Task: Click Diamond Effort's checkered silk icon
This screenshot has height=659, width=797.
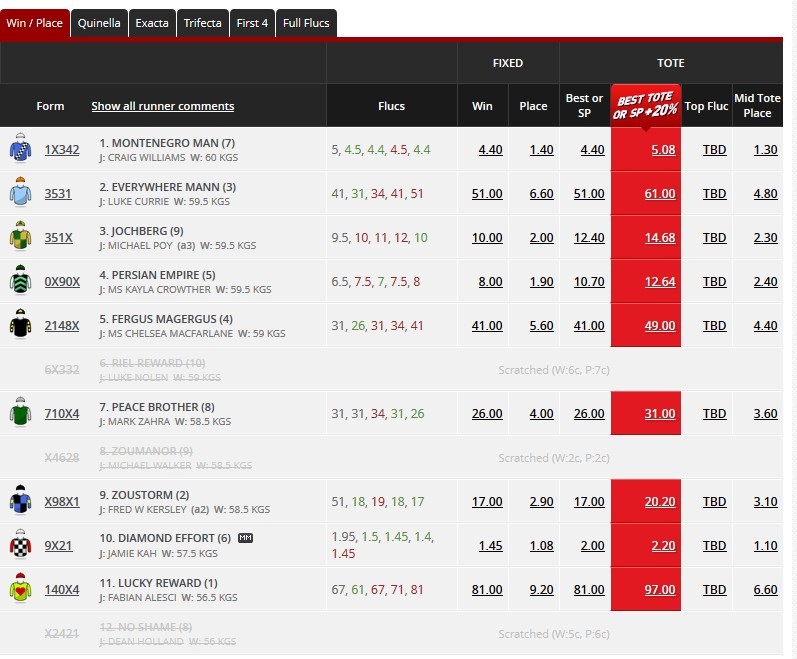Action: point(20,544)
